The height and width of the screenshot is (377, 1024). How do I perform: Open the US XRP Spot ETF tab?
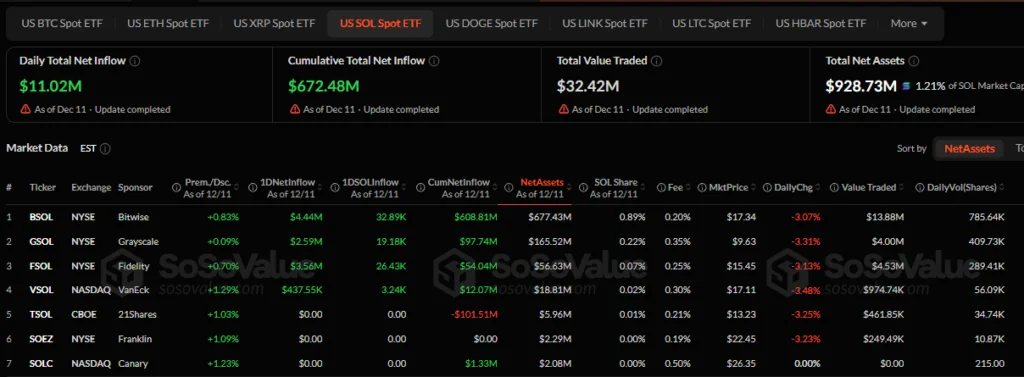[274, 24]
